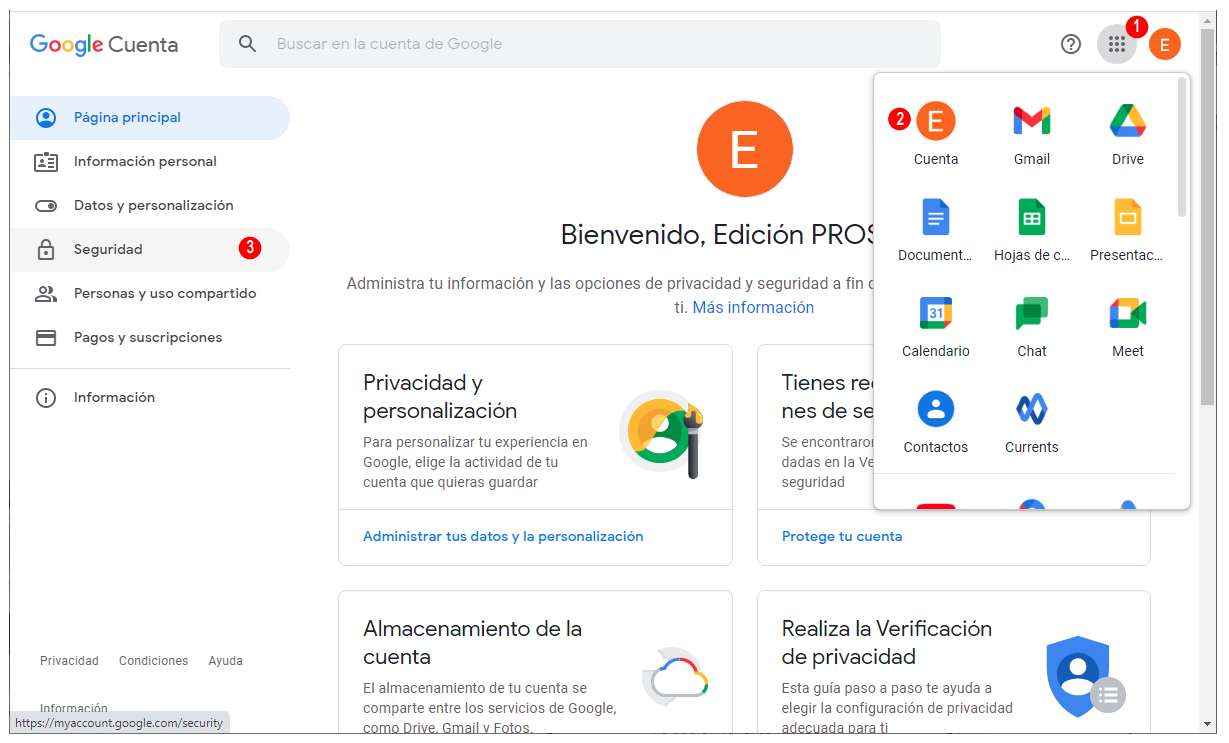
Task: Open Privacidad footer link
Action: pos(69,661)
